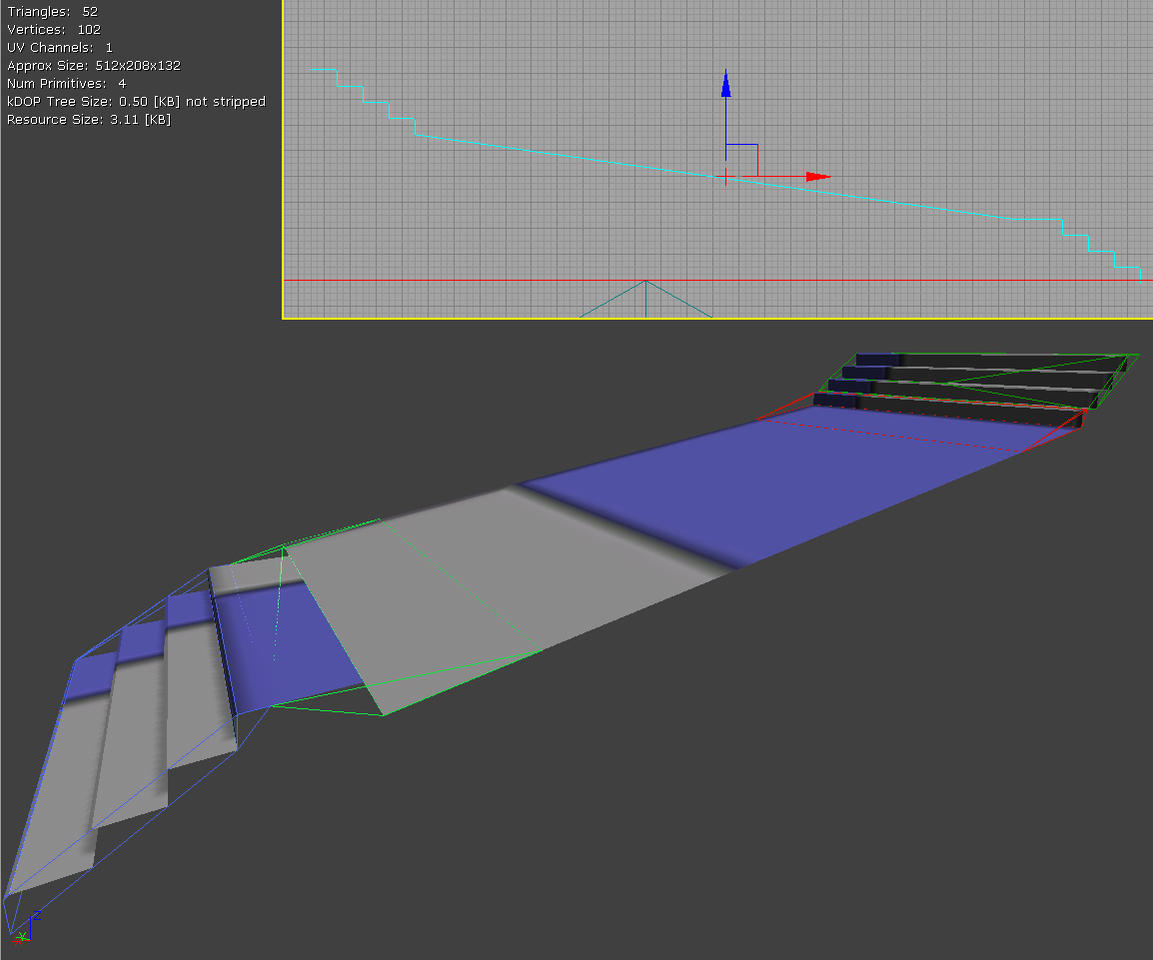Click the small blue axis bracket on the gizmo
The image size is (1153, 960).
(742, 146)
